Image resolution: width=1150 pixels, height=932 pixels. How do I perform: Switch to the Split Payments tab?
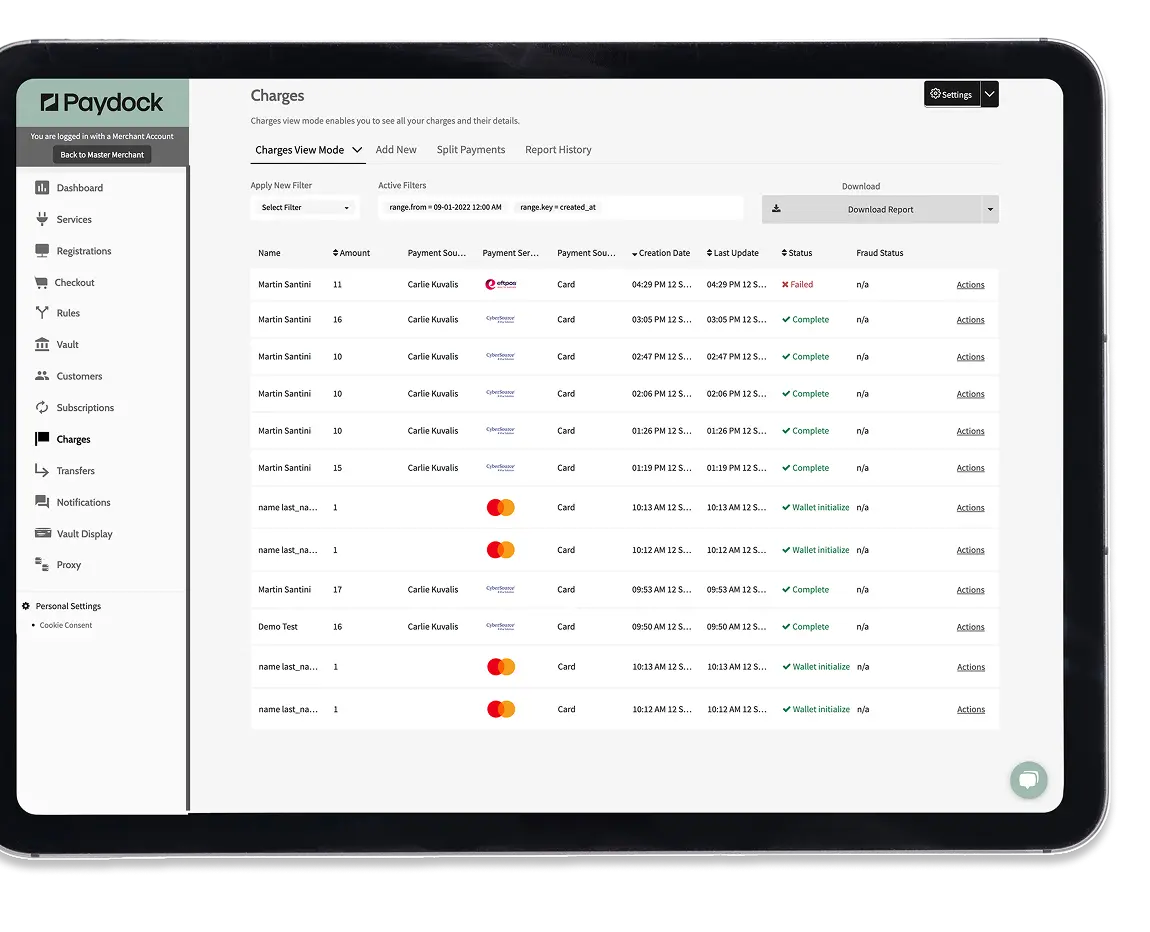tap(471, 150)
